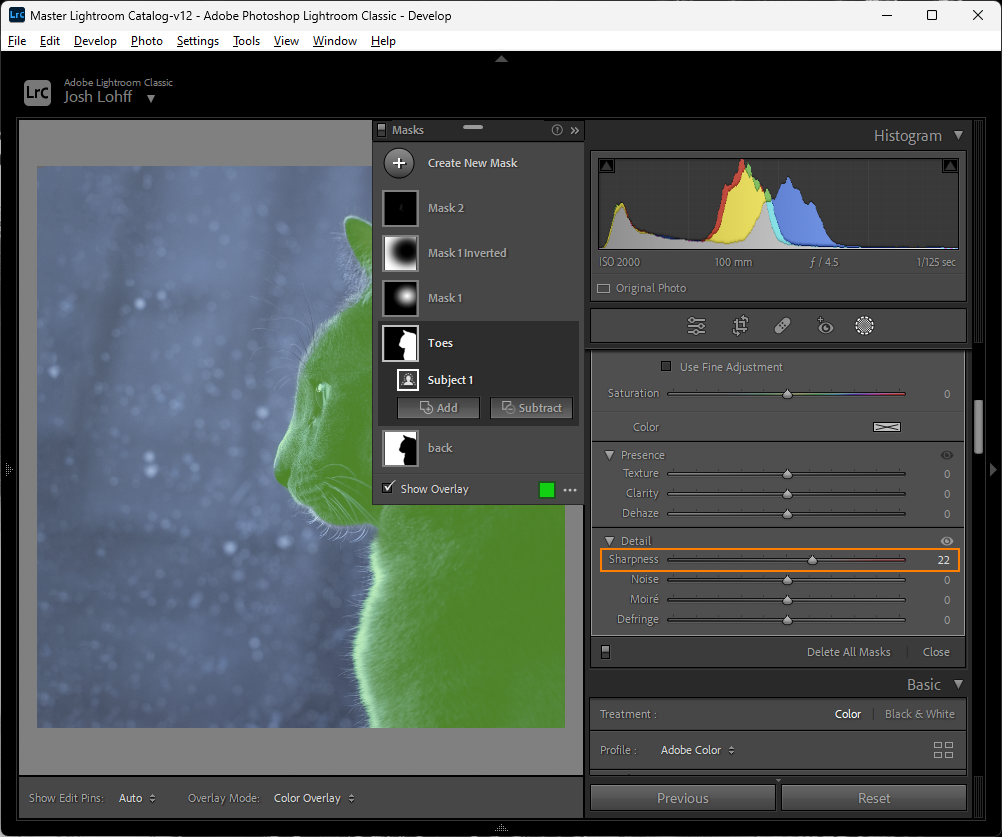Viewport: 1002px width, 837px height.
Task: Select the Healing bandage tool
Action: (783, 326)
